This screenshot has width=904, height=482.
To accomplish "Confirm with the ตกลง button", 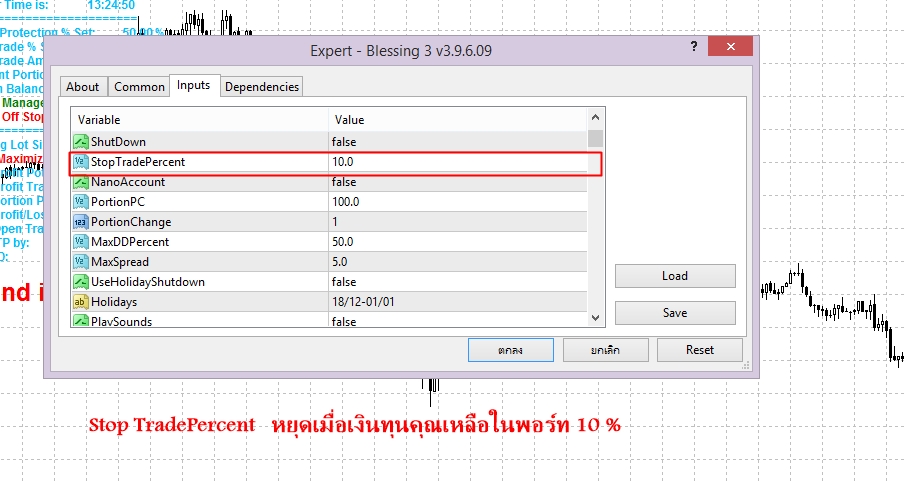I will tap(511, 350).
